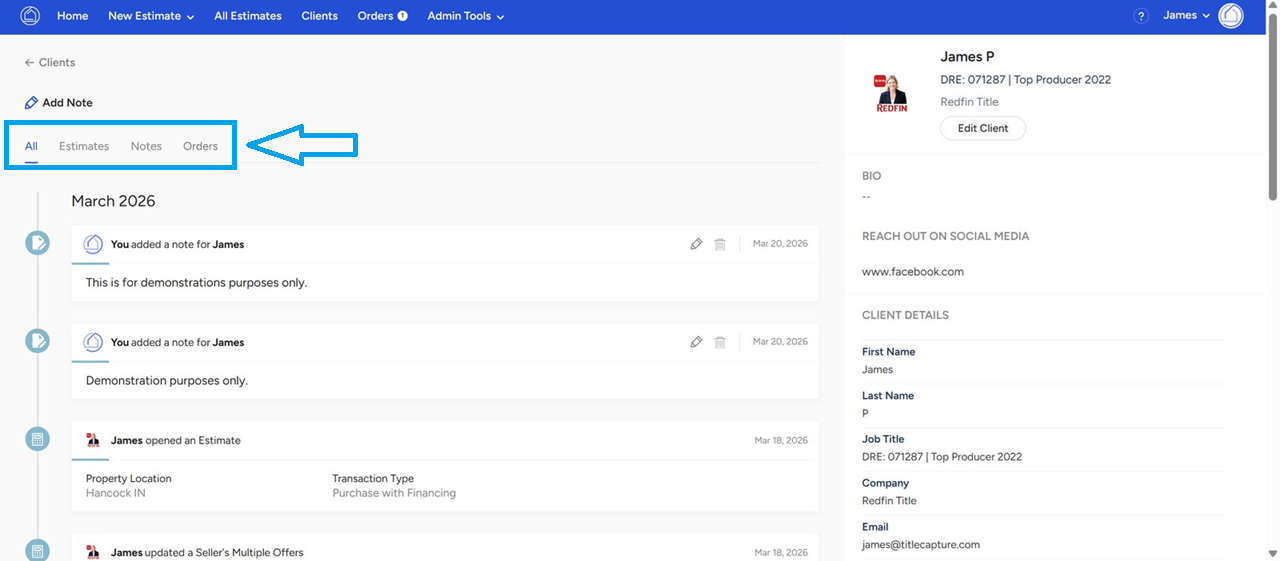Click the "James P" client name heading

point(967,57)
